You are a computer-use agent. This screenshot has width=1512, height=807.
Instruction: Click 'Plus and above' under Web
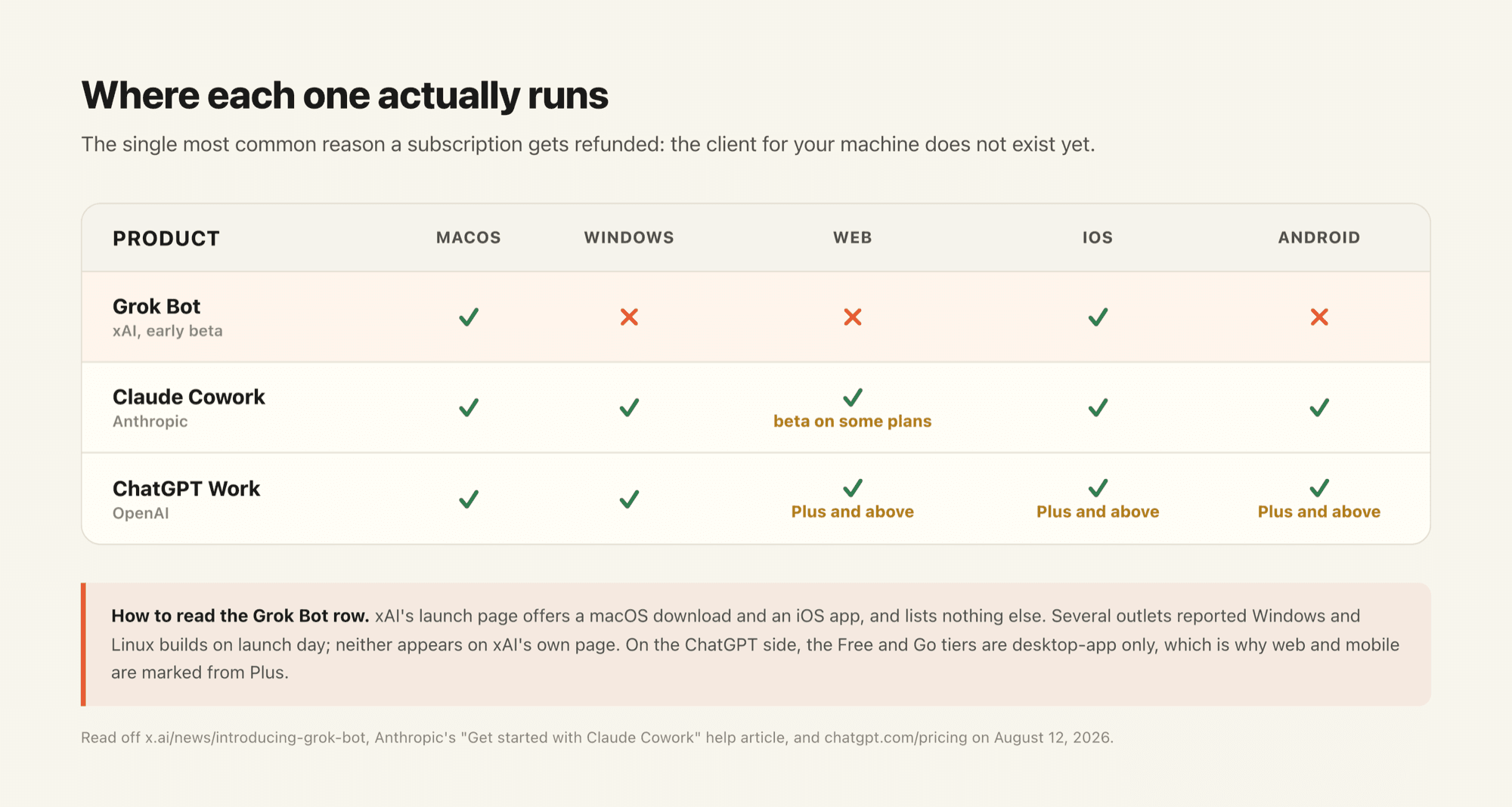point(853,512)
